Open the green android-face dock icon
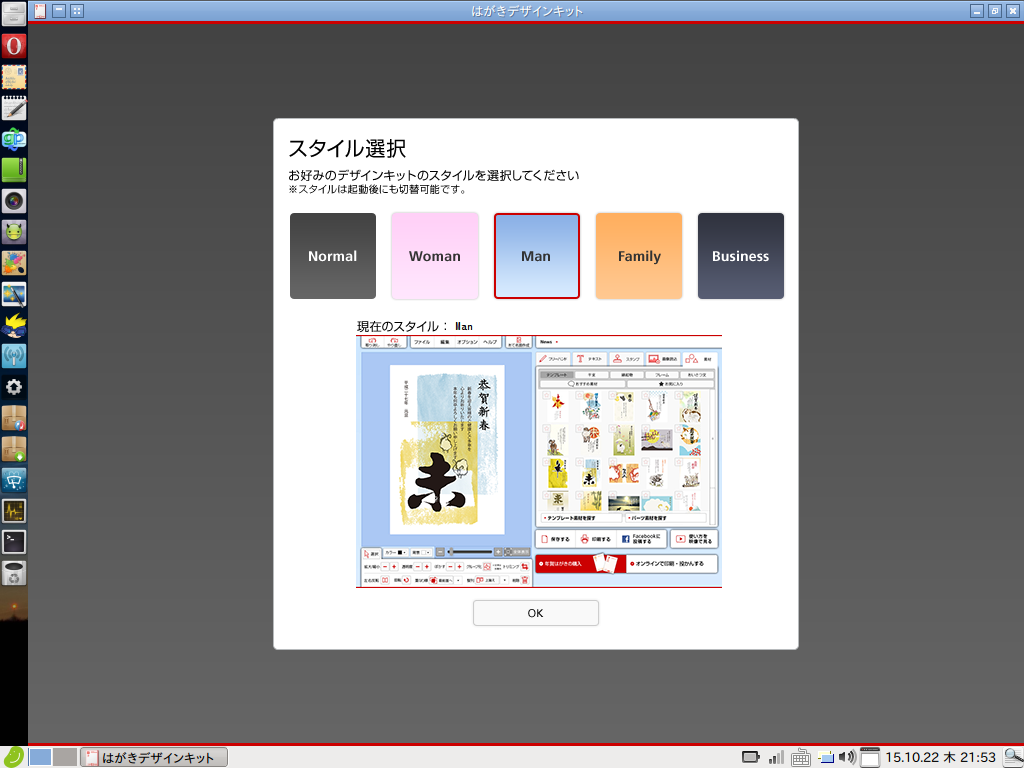This screenshot has width=1024, height=768. 14,232
